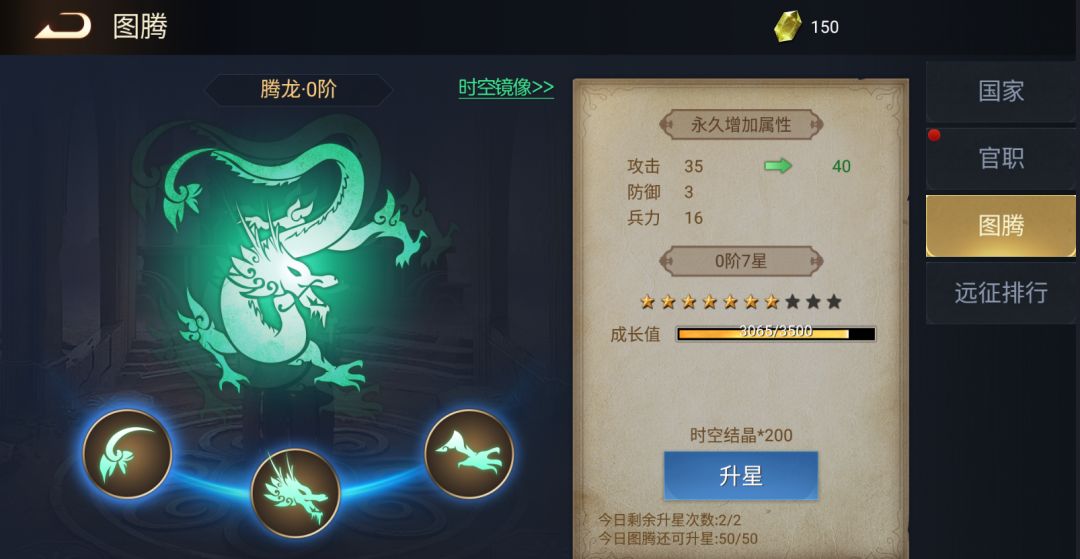Select the dragon tail totem icon
Image resolution: width=1080 pixels, height=559 pixels.
(x=127, y=454)
